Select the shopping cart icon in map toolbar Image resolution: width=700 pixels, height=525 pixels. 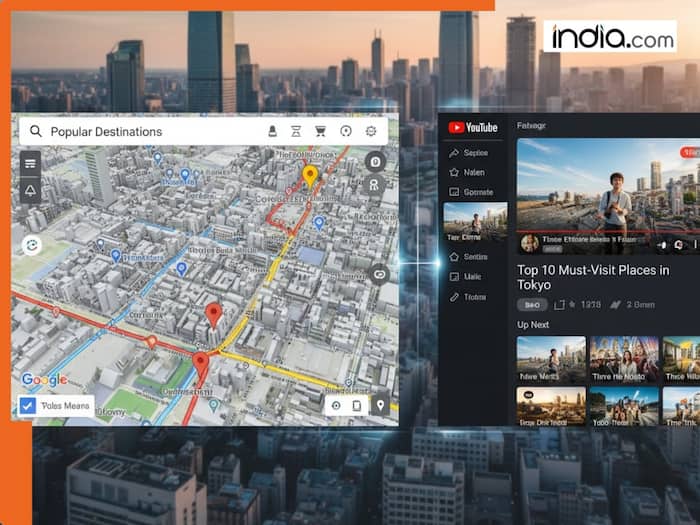click(320, 131)
